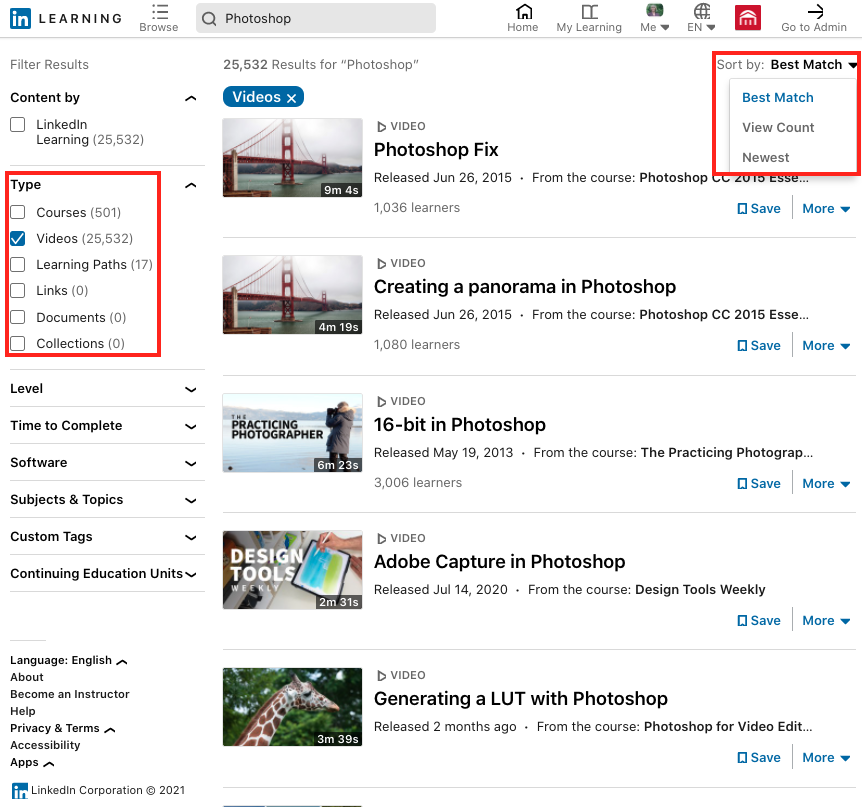Open More menu for Photoshop Fix

tap(826, 209)
